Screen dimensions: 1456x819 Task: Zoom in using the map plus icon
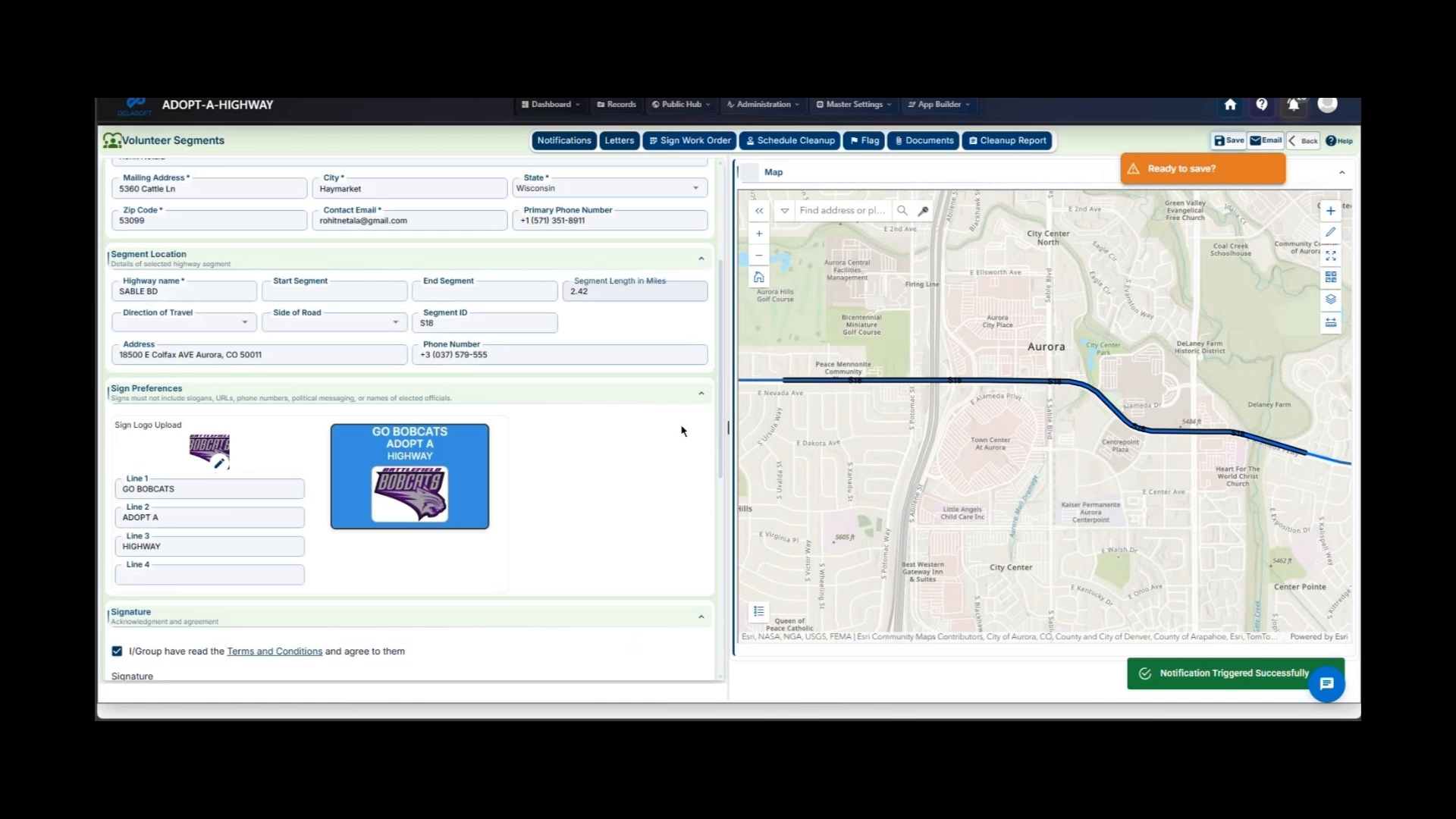[758, 234]
